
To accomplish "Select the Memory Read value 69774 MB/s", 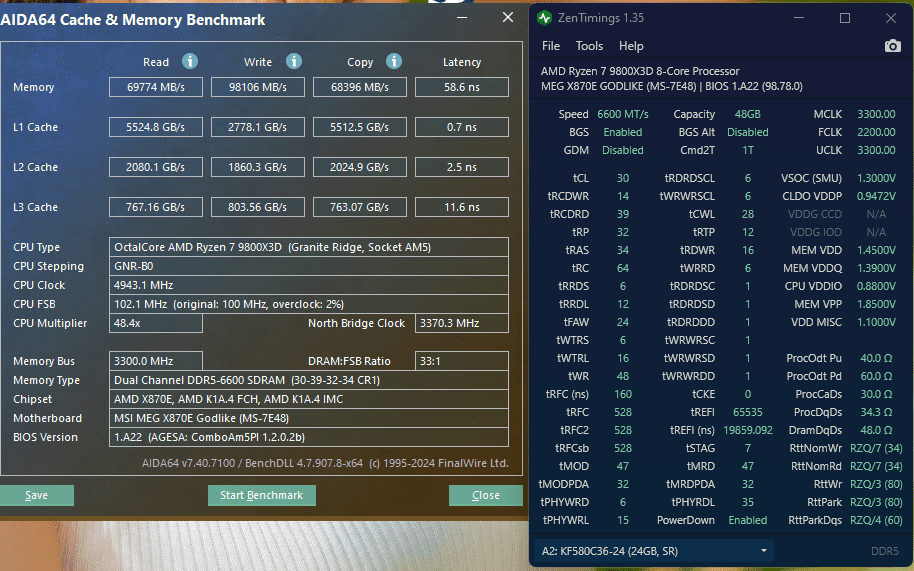I will pos(156,87).
